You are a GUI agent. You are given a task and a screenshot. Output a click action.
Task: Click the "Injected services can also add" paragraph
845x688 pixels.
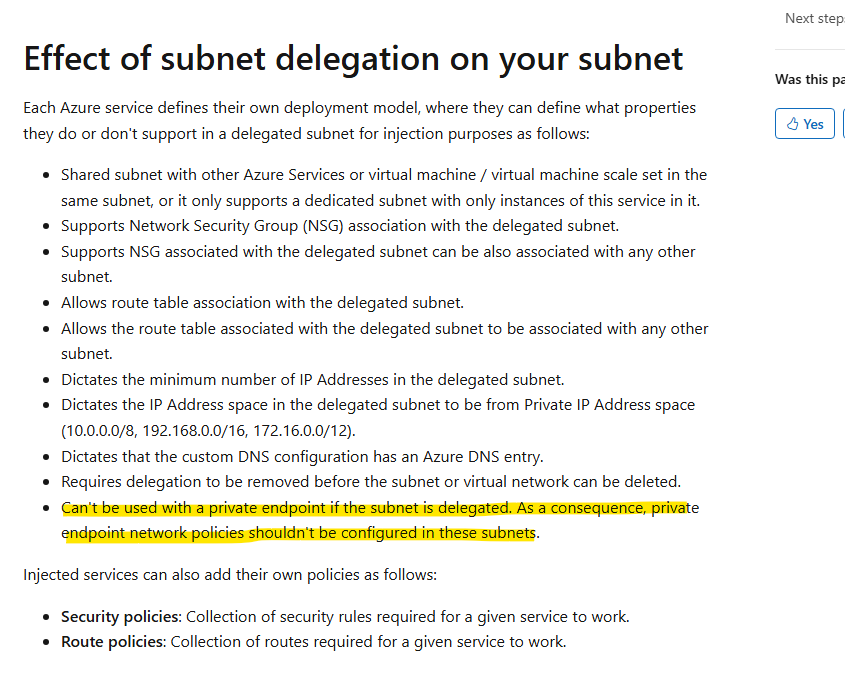pos(230,575)
